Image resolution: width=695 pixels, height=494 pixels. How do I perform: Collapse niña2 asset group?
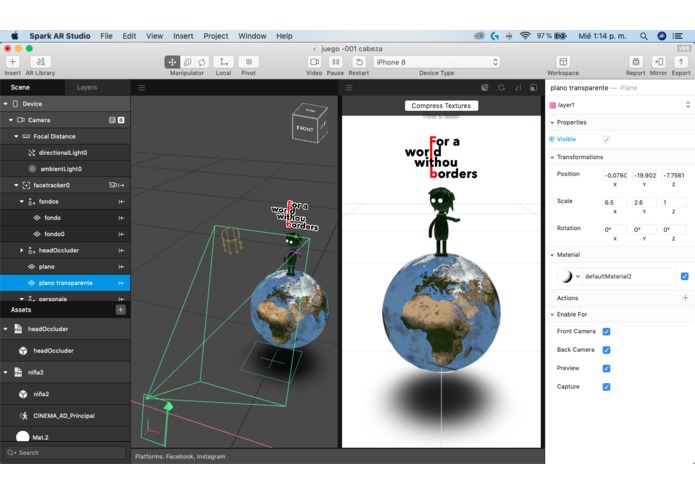[x=6, y=372]
